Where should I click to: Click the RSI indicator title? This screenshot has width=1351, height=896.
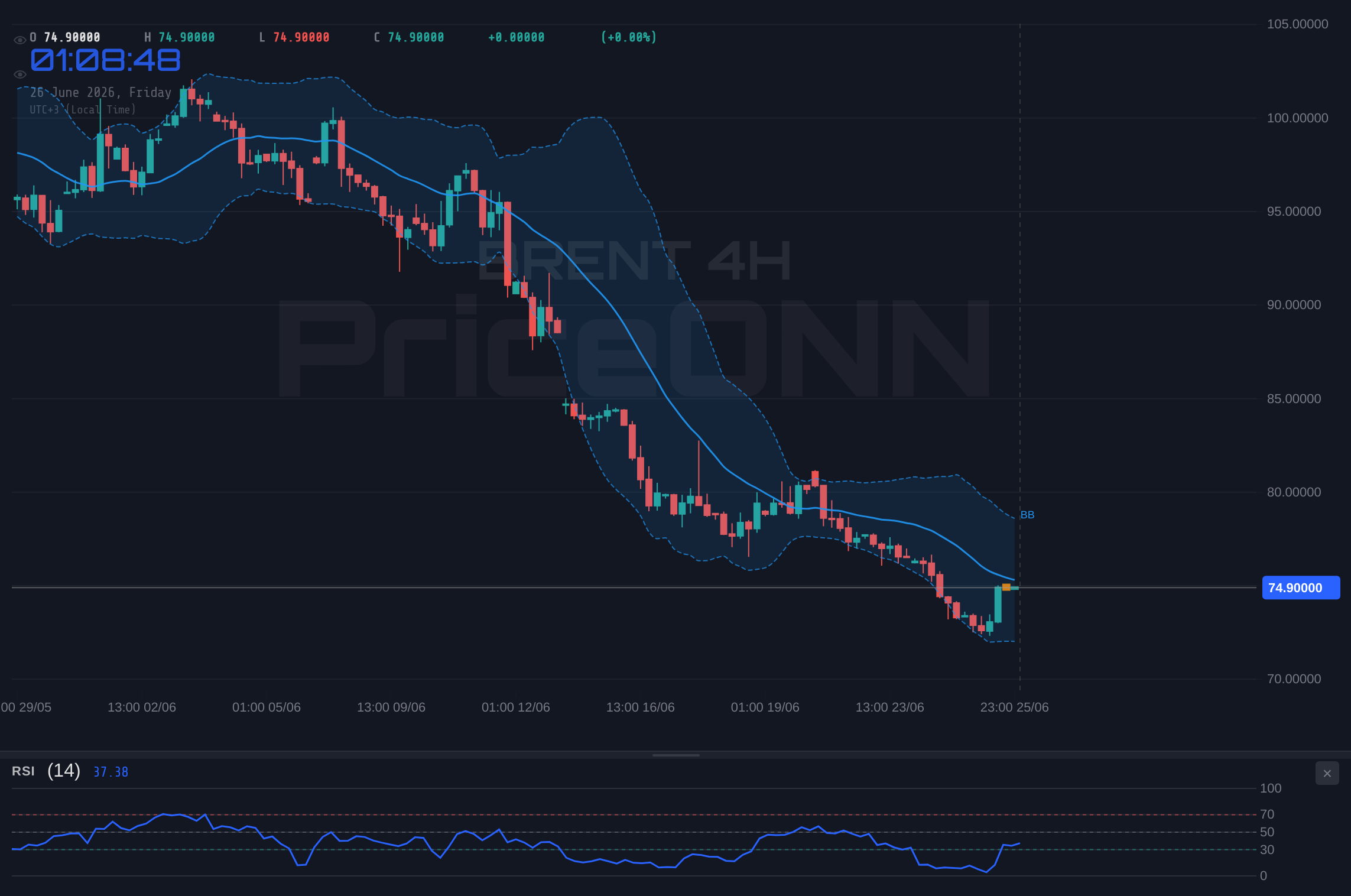tap(23, 771)
